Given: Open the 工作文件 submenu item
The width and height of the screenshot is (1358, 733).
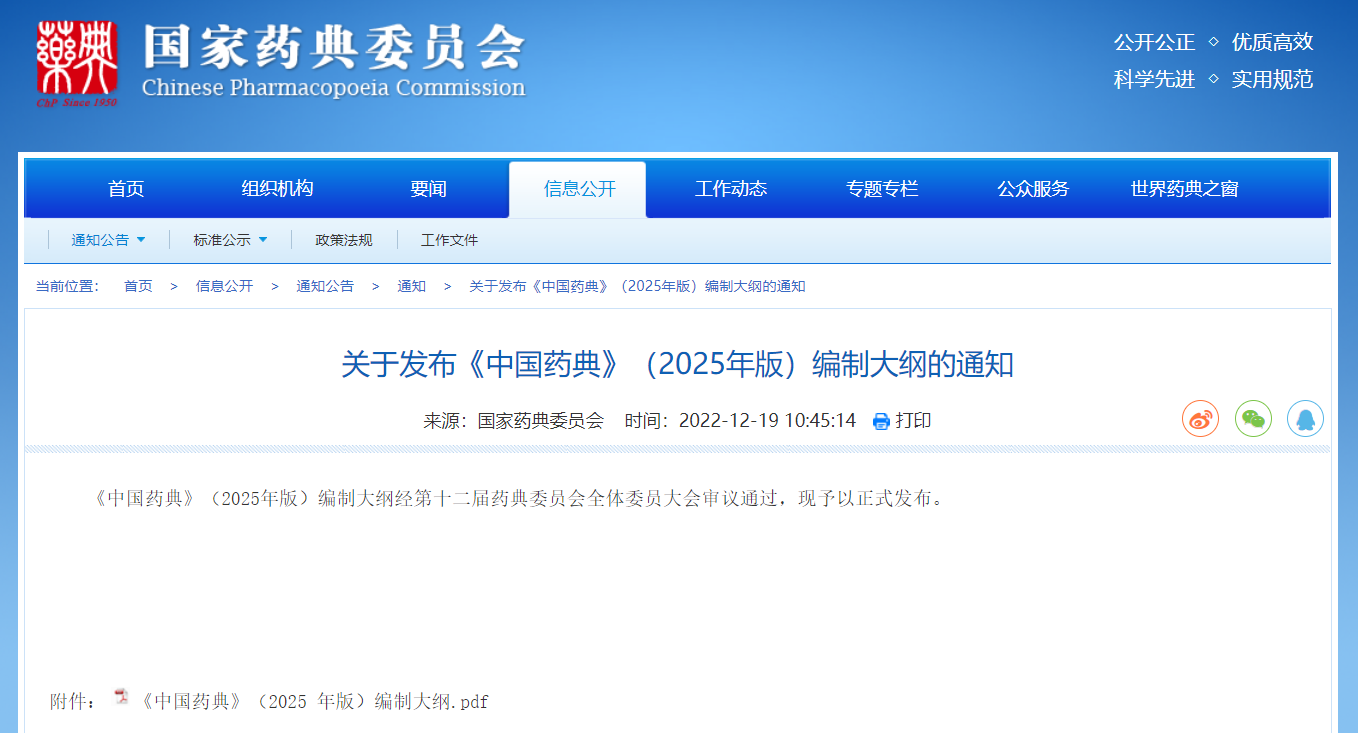Looking at the screenshot, I should tap(449, 240).
